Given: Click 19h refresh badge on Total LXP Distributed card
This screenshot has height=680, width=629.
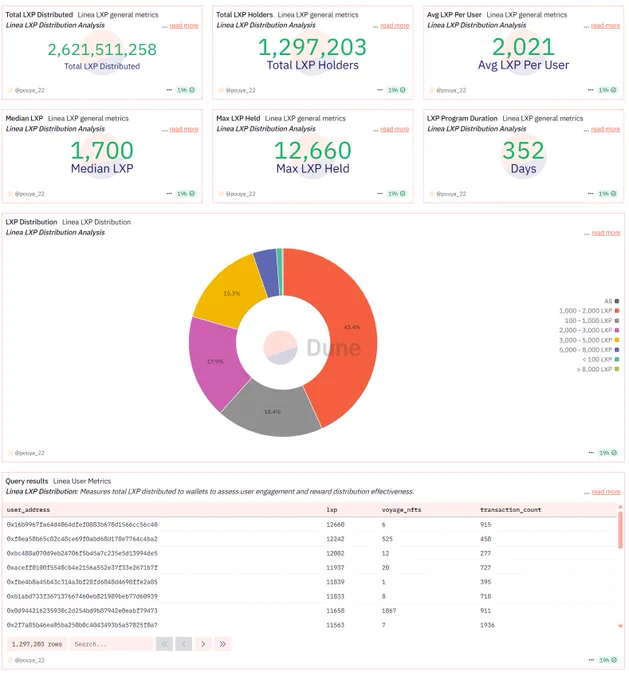Looking at the screenshot, I should point(186,90).
